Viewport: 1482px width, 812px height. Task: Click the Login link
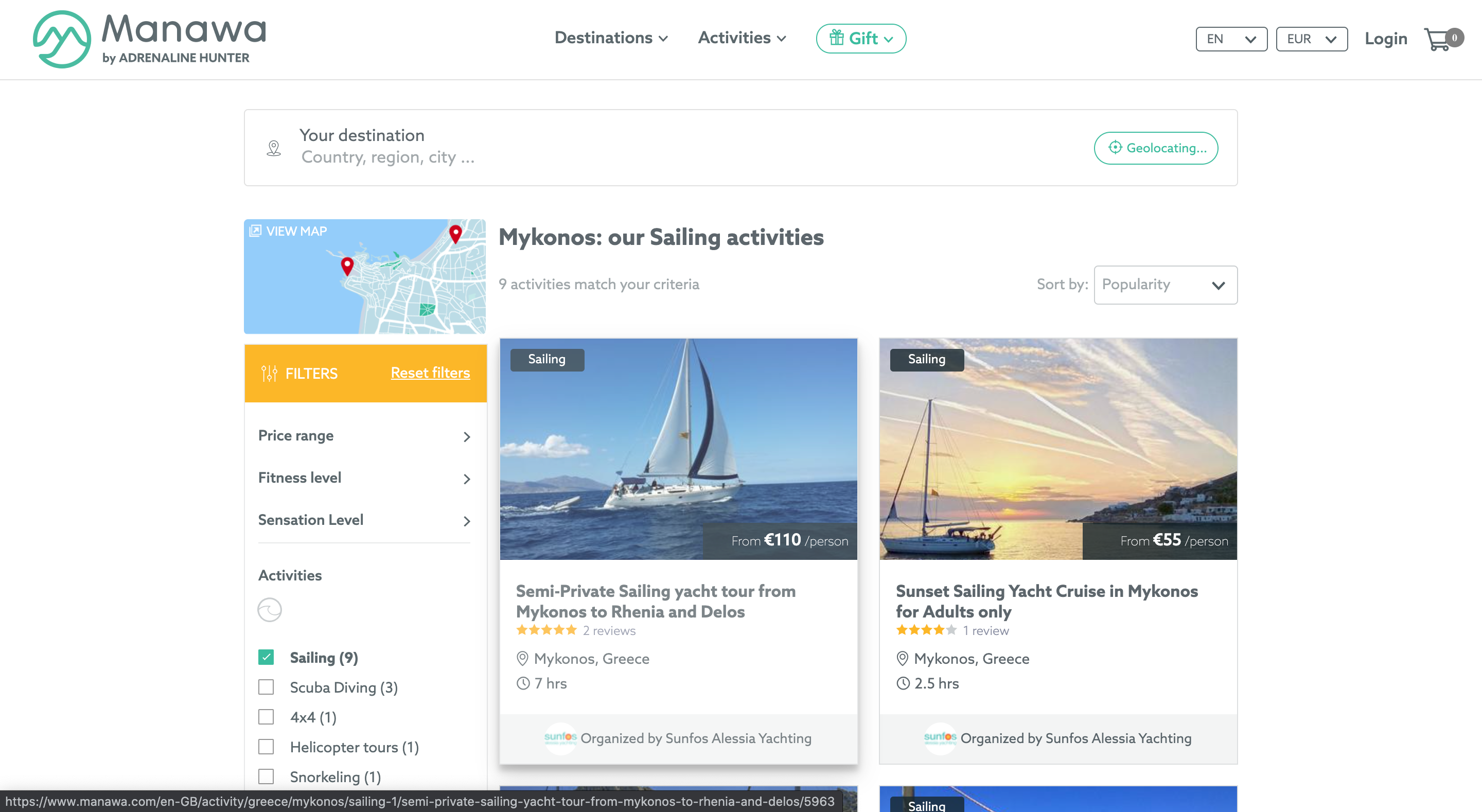(x=1385, y=39)
